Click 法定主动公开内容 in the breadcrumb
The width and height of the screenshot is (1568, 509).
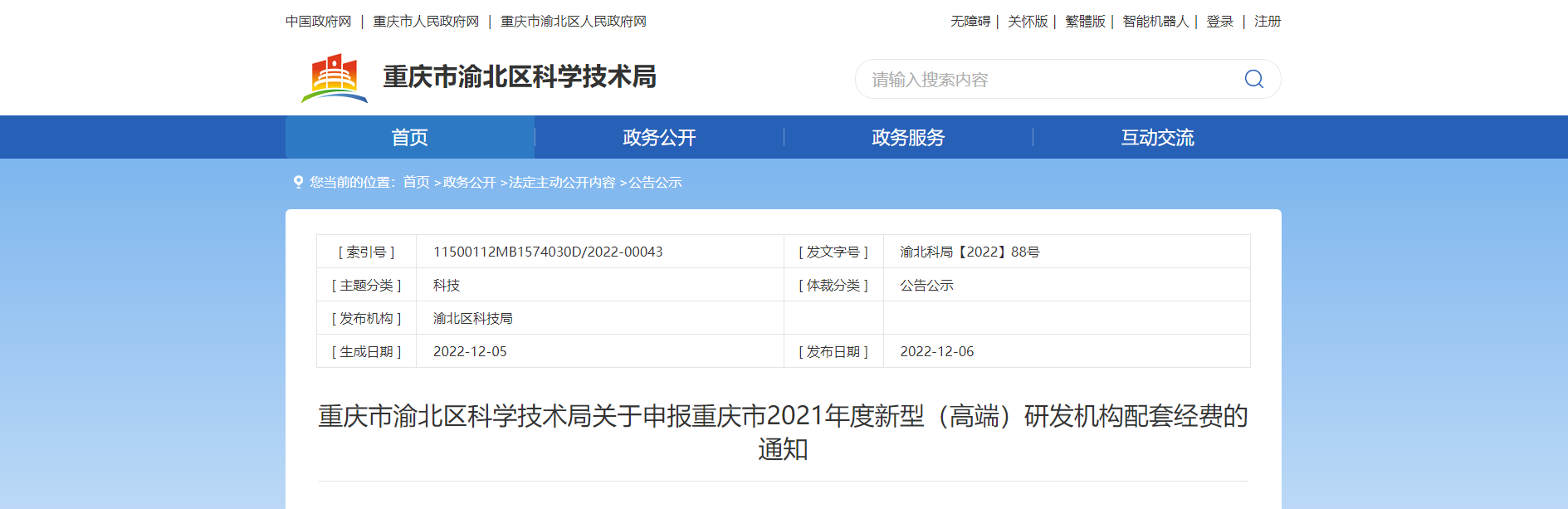[x=562, y=182]
